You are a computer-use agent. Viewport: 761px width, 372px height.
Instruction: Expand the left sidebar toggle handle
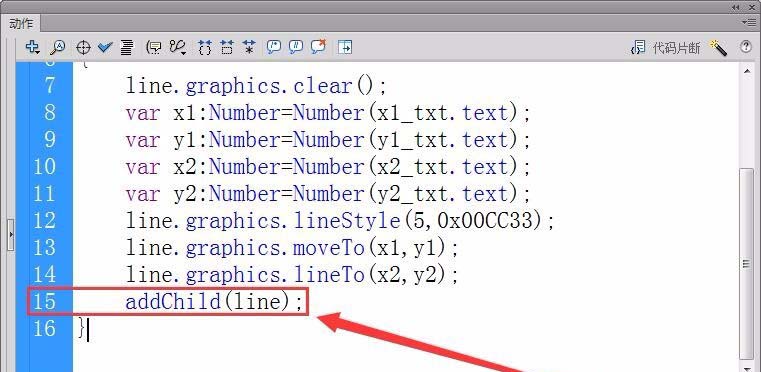11,235
